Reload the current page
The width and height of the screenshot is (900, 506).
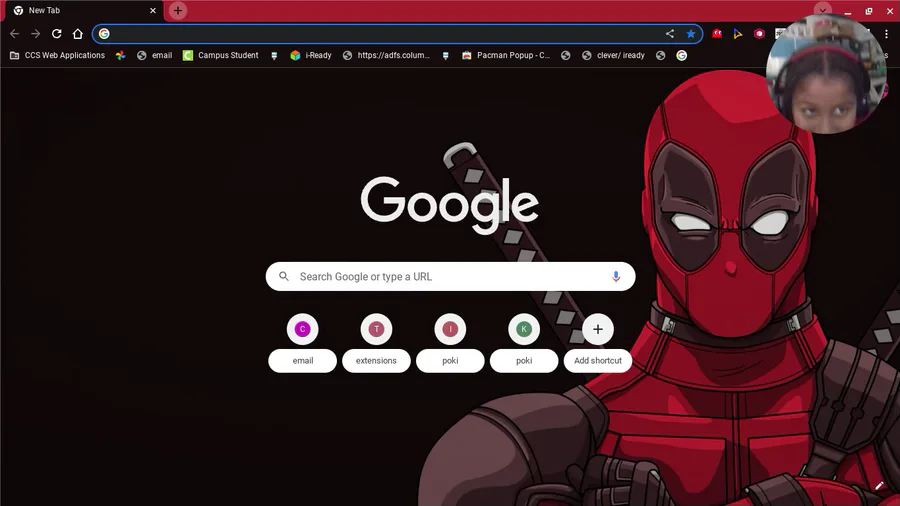click(57, 34)
